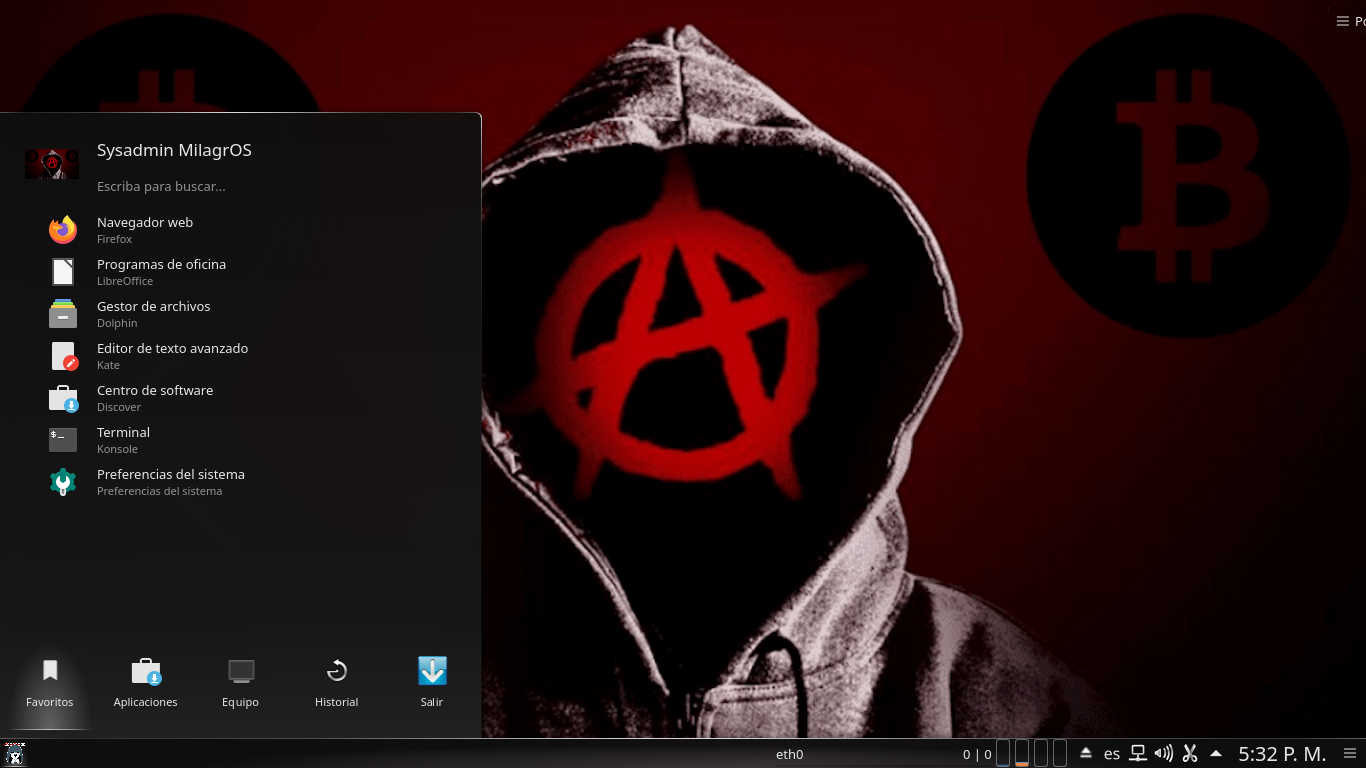Switch to the Equipo tab

tap(241, 682)
